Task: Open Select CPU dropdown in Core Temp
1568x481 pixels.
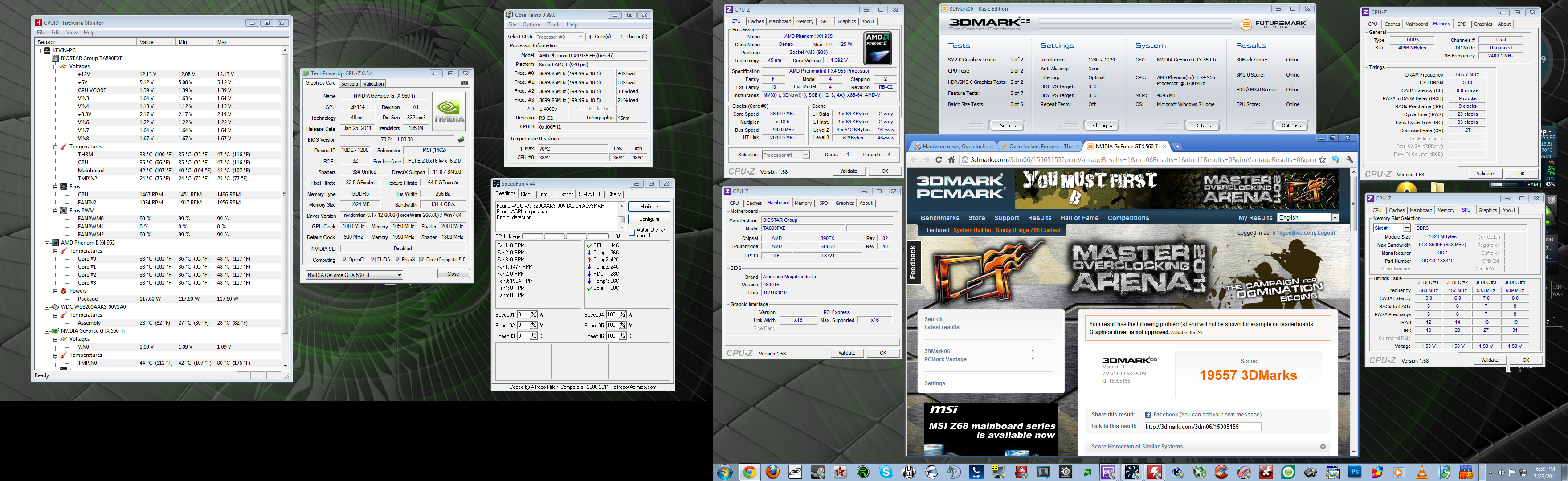Action: tap(559, 37)
